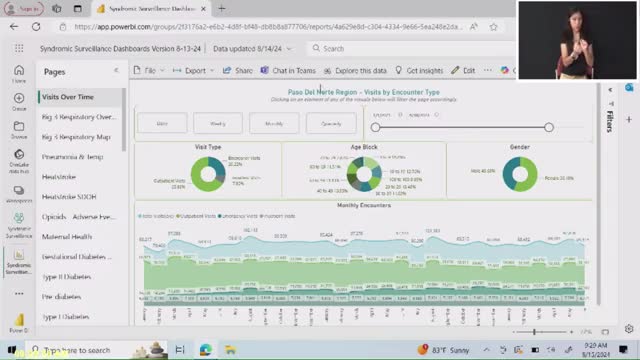The image size is (640, 360).
Task: Open toolbar More options ellipsis
Action: (x=488, y=70)
